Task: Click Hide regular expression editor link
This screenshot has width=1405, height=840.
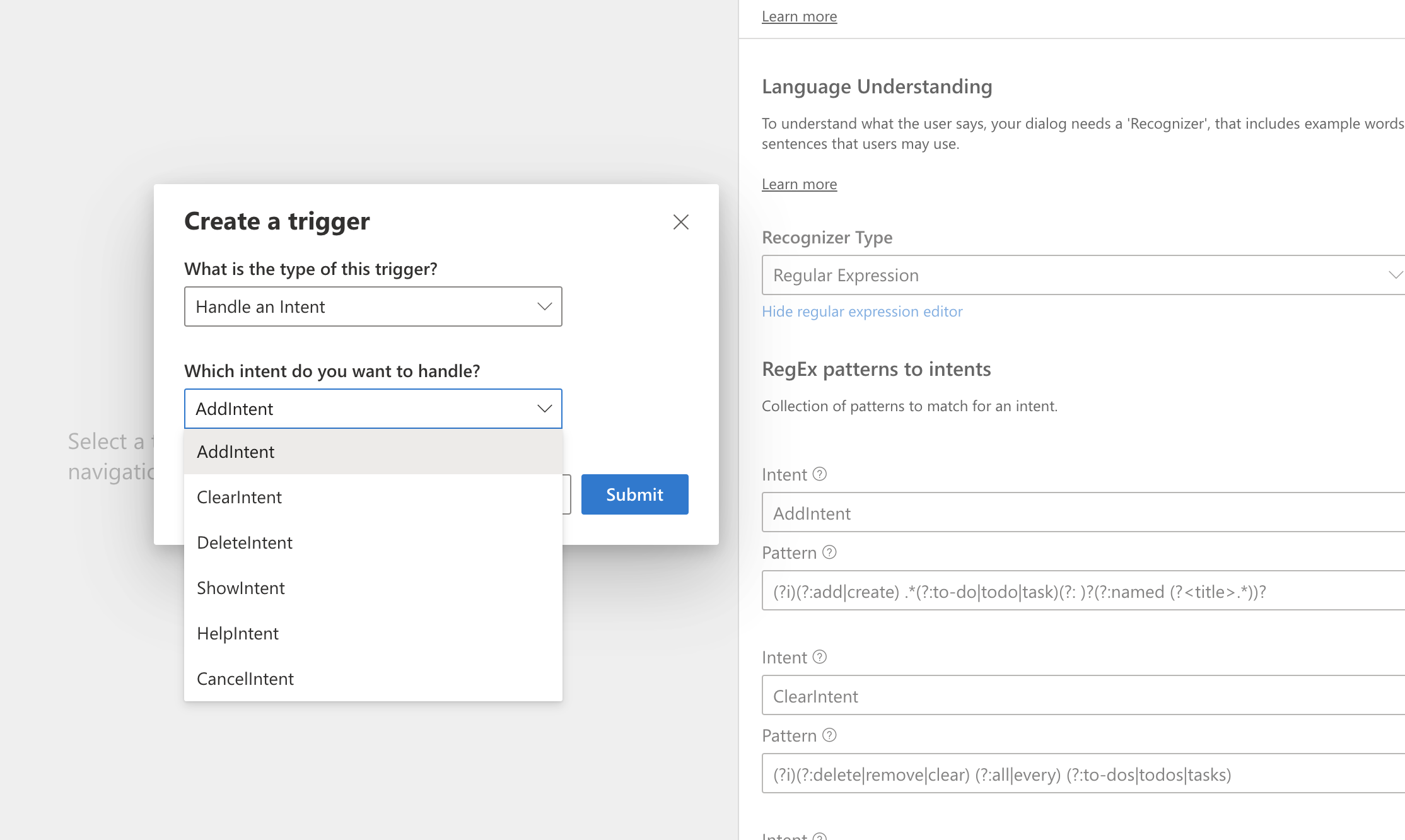Action: click(861, 312)
